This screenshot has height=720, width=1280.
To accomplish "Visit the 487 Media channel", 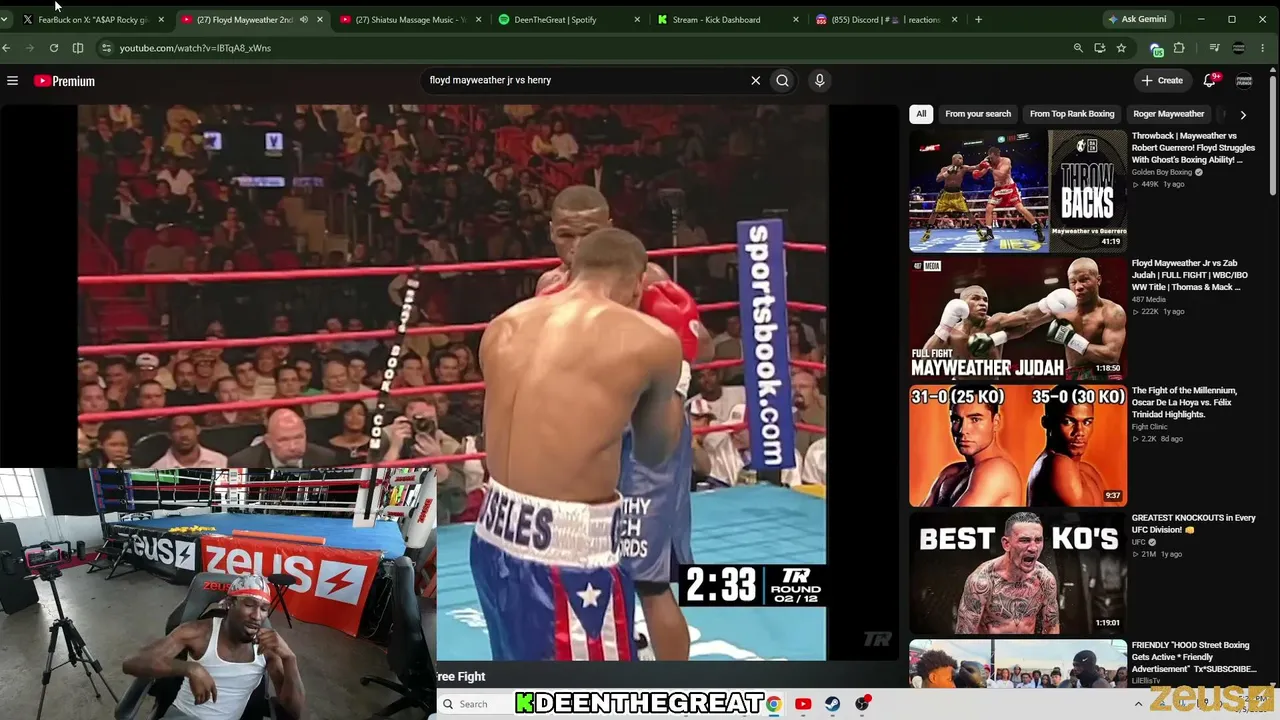I will (1149, 299).
